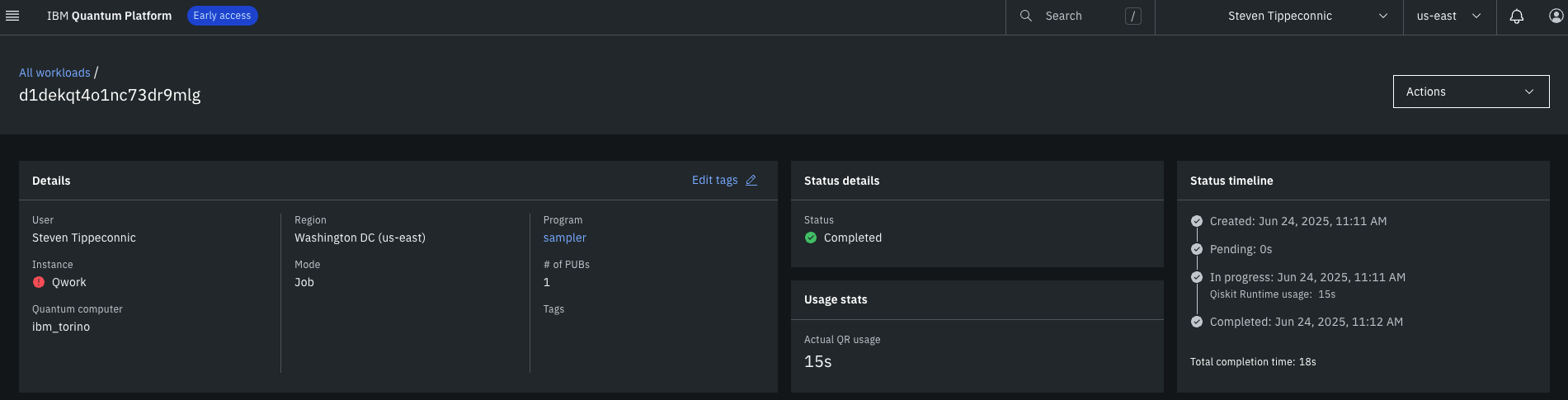Expand the us-east region selector
1568x400 pixels.
pos(1449,16)
